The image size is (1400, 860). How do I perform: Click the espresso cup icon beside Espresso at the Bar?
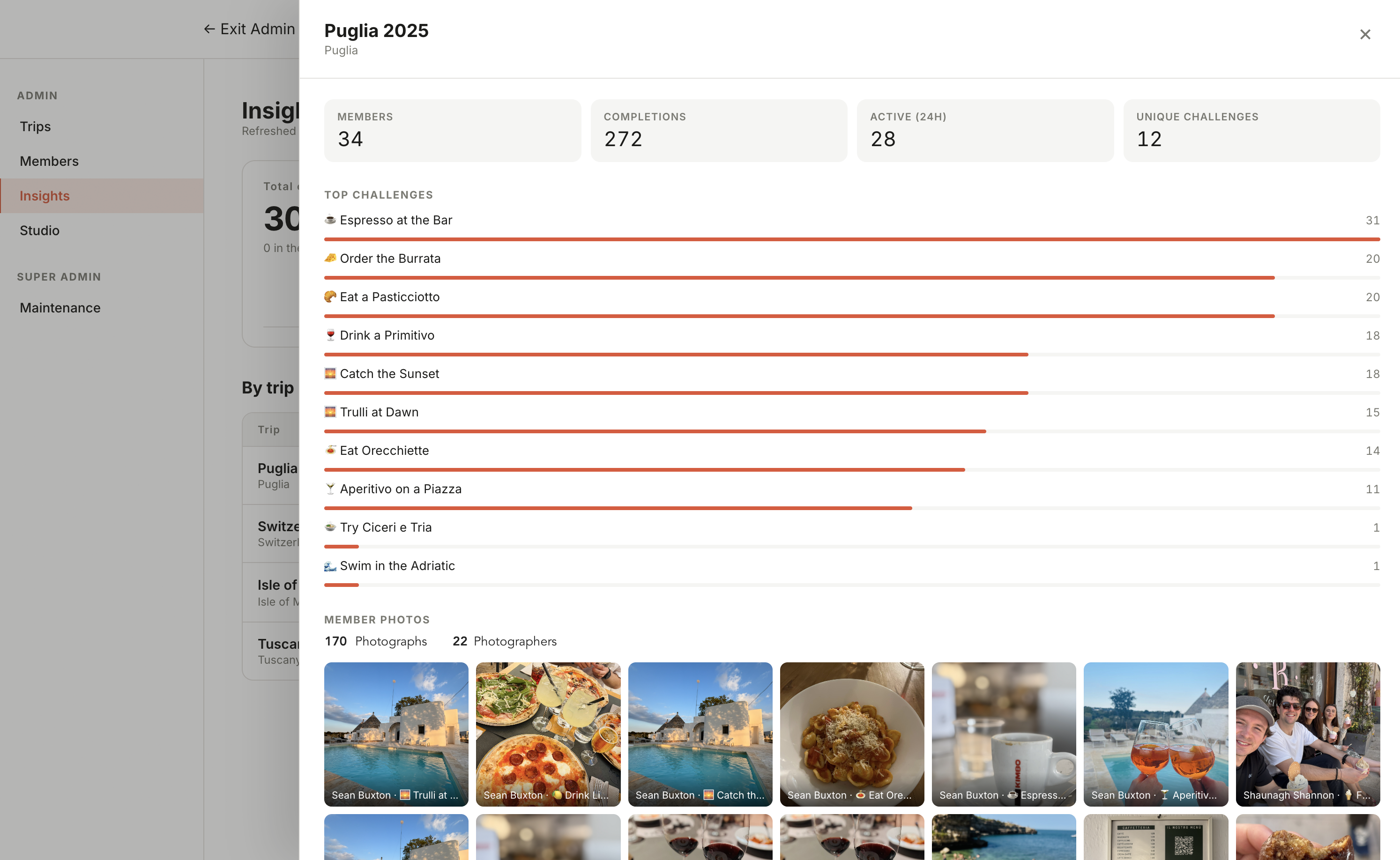330,220
